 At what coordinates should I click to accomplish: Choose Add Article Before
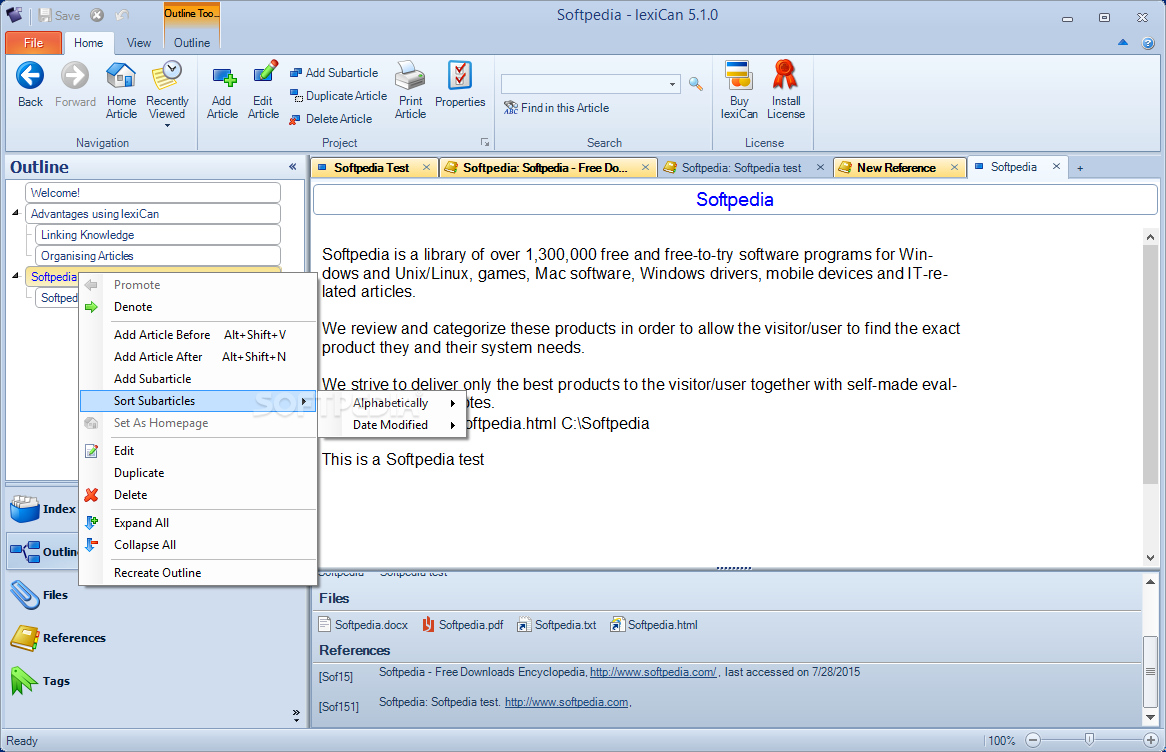(198, 335)
